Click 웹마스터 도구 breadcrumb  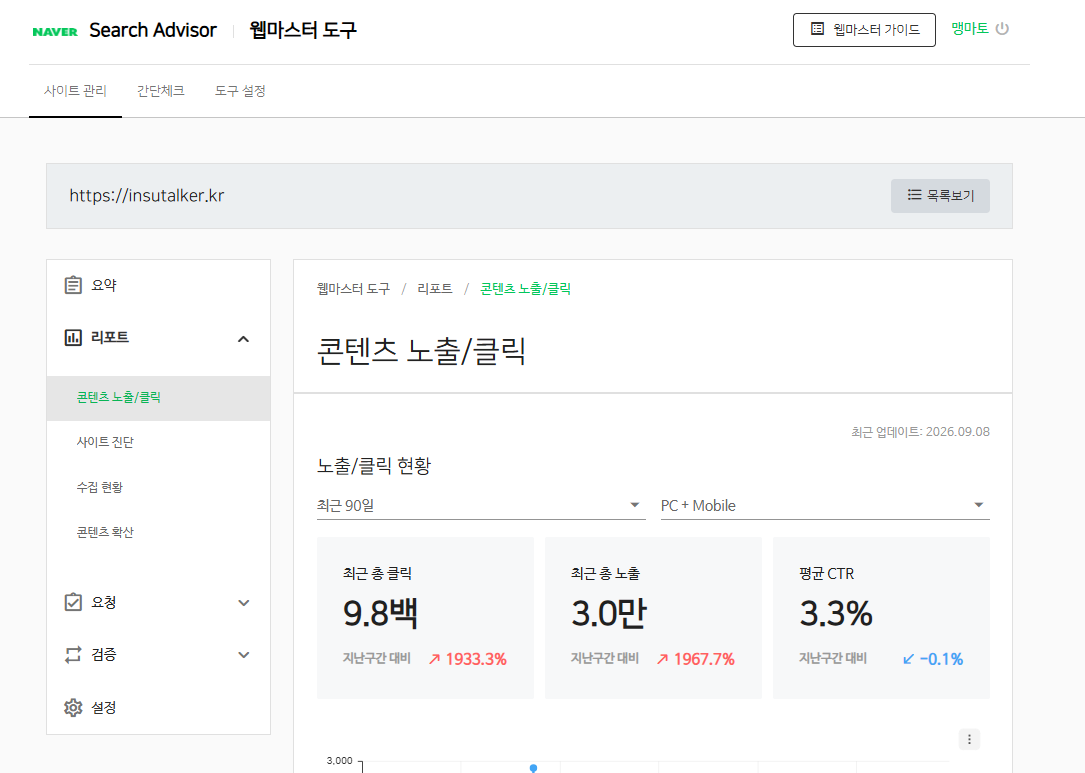354,289
